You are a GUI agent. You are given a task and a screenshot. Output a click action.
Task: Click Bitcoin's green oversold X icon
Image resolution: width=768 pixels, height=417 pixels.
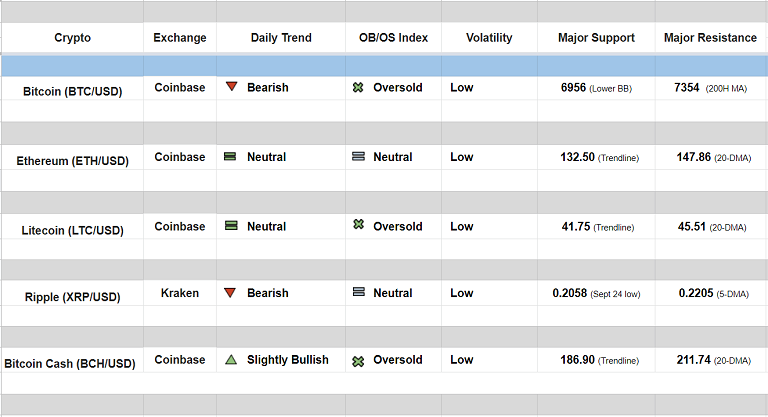[358, 88]
